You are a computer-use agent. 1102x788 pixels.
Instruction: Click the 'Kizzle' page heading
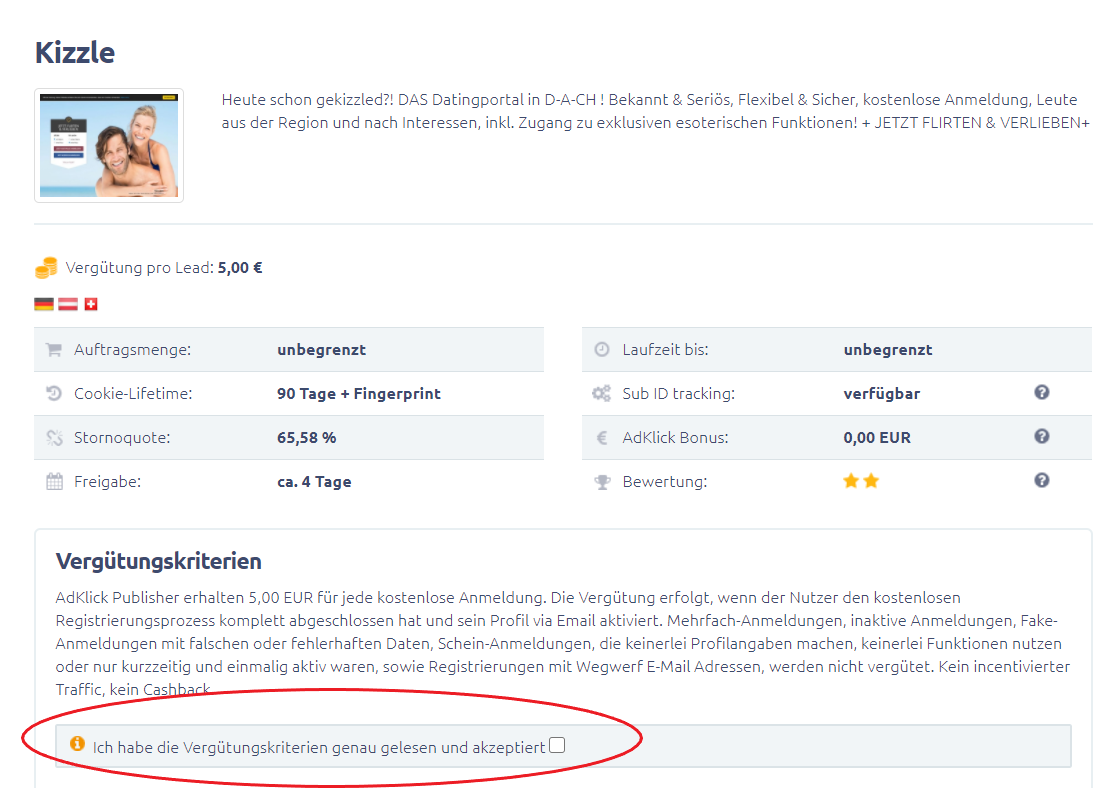pos(74,53)
